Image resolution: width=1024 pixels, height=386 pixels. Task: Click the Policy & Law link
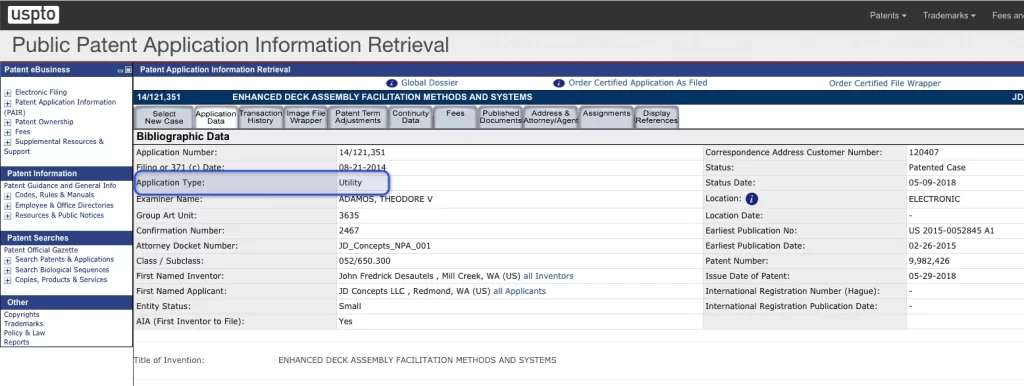click(x=24, y=333)
